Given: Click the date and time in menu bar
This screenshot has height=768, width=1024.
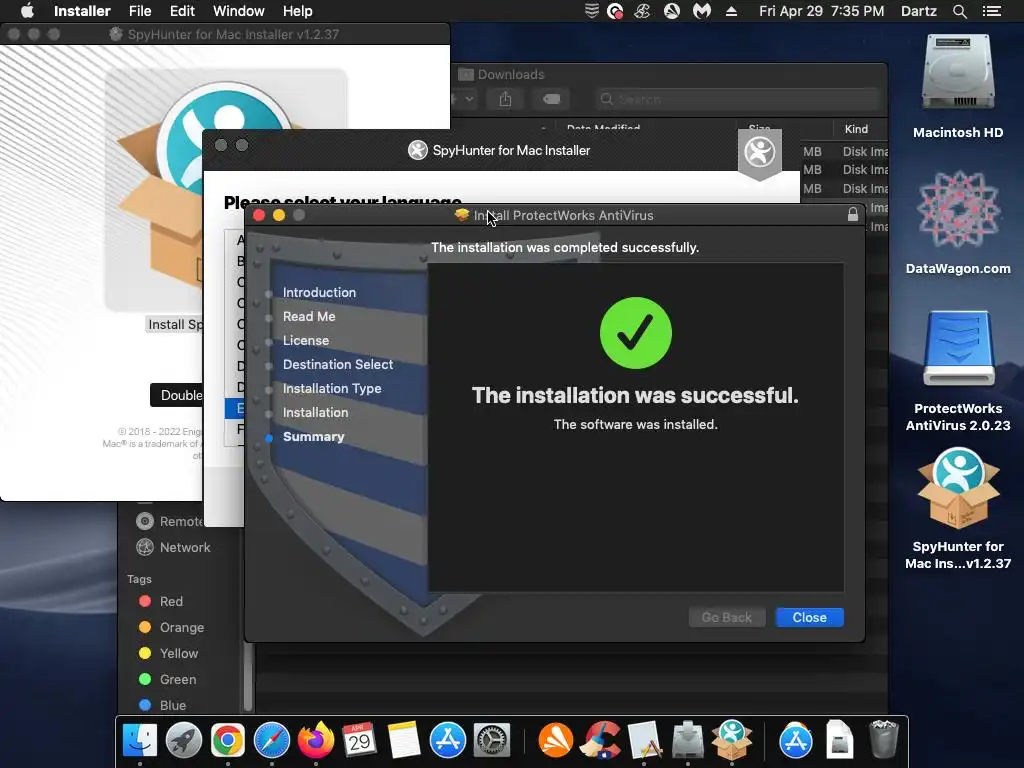Looking at the screenshot, I should point(822,11).
